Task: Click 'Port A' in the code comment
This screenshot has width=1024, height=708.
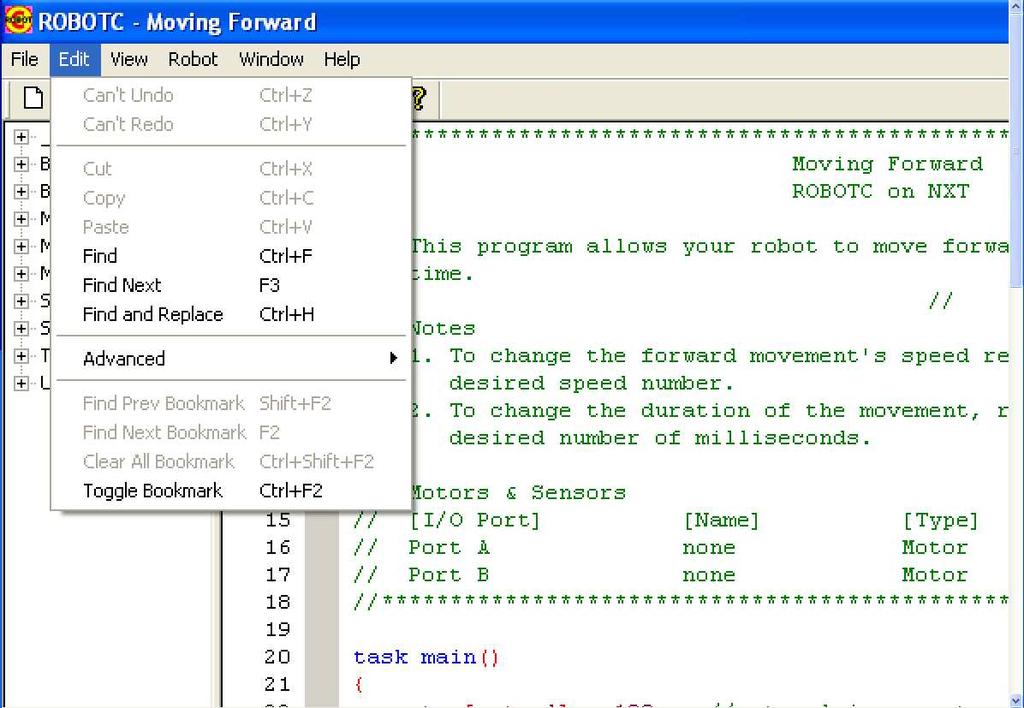Action: click(x=449, y=547)
